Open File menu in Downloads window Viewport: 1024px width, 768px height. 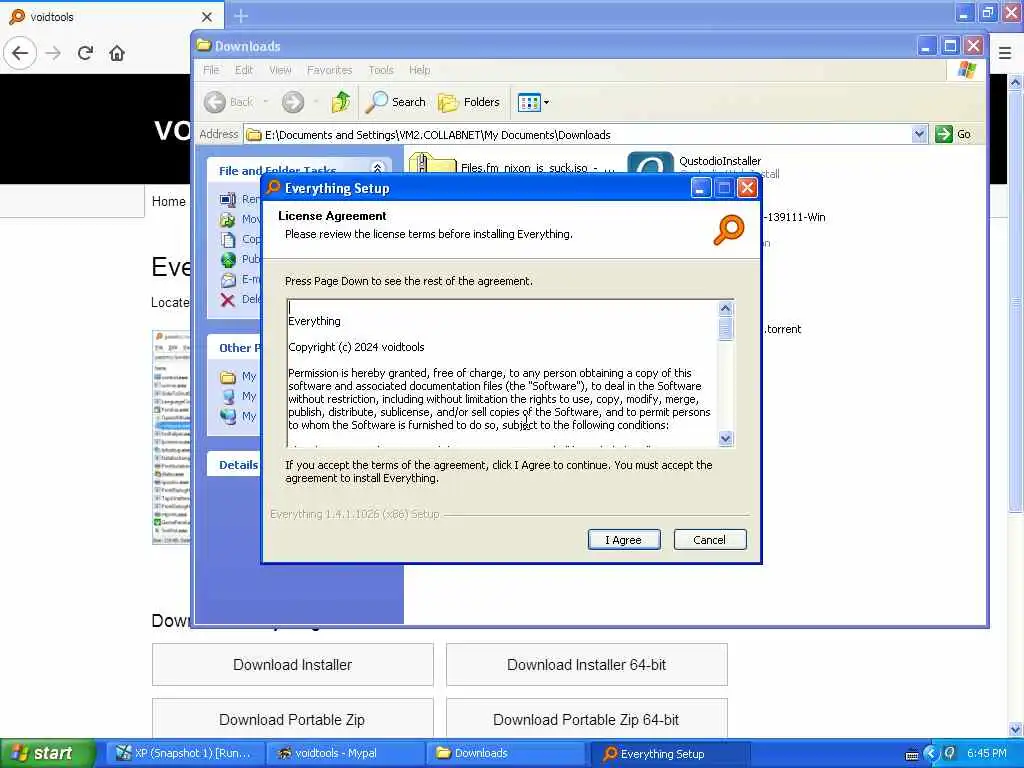211,70
